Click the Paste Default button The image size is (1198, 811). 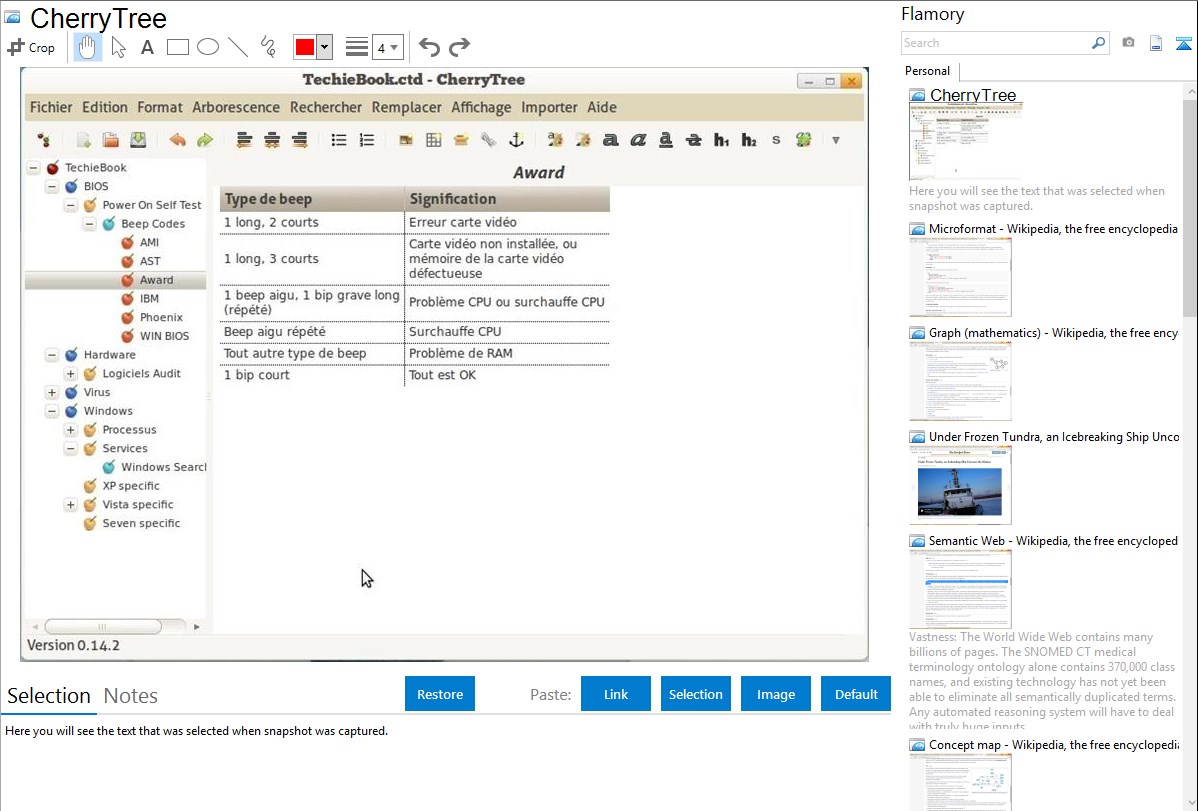[x=856, y=694]
